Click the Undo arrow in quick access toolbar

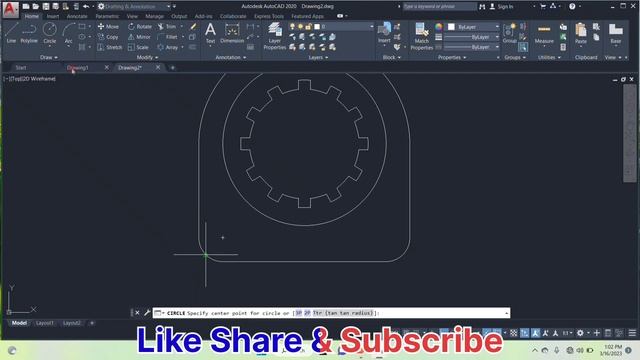tap(86, 7)
